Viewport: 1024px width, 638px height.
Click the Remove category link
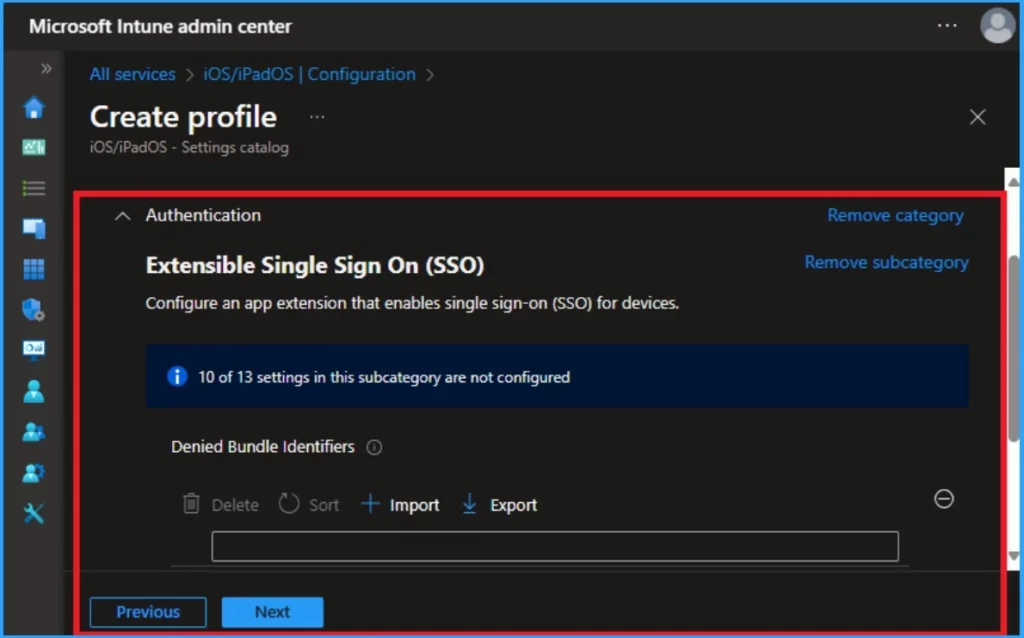[895, 215]
